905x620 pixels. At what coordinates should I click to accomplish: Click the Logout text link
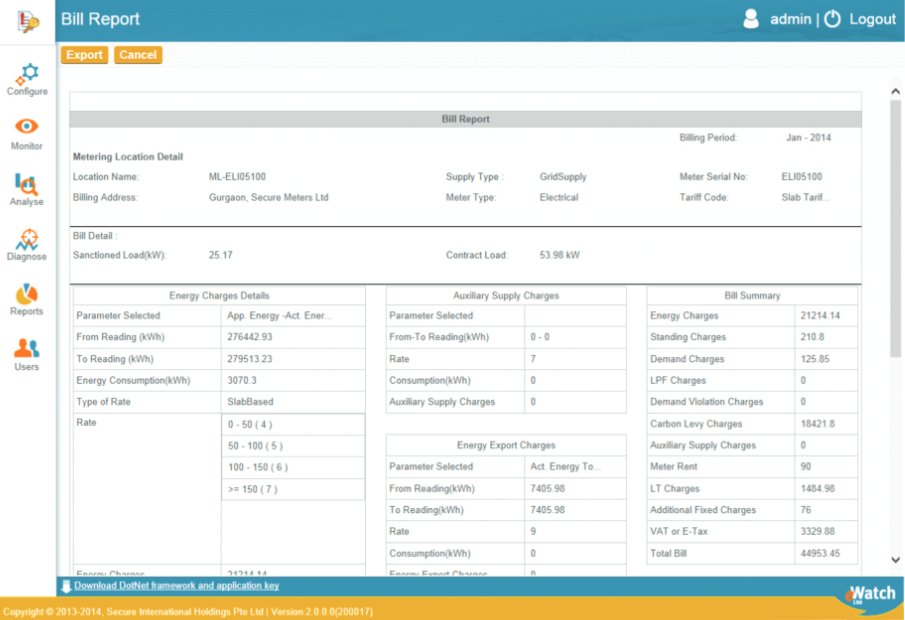click(872, 19)
